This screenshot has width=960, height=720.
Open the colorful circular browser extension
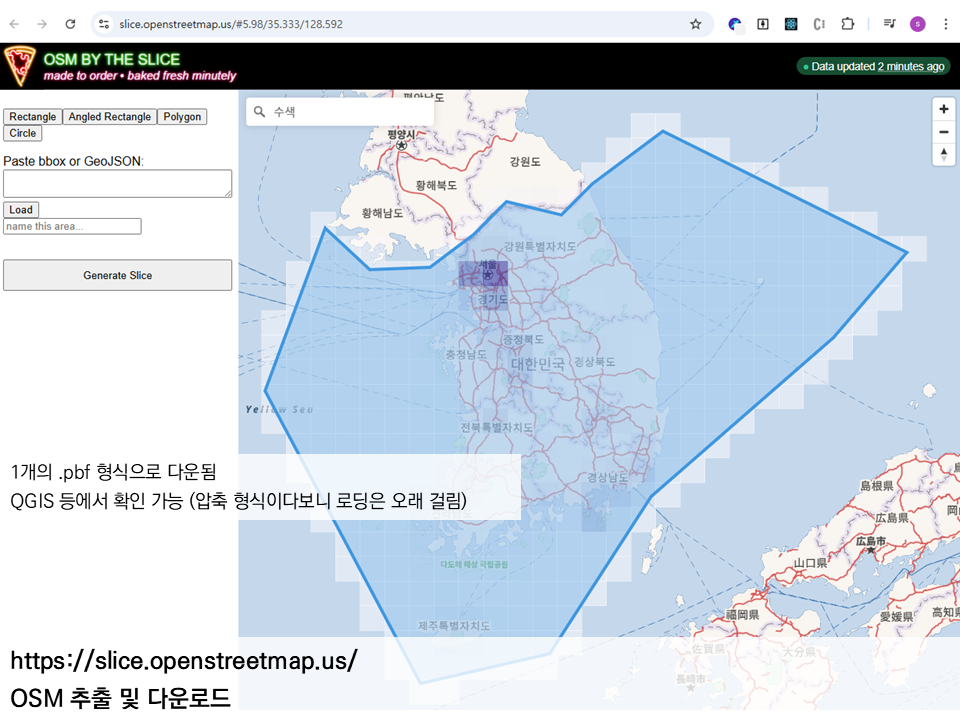(735, 24)
